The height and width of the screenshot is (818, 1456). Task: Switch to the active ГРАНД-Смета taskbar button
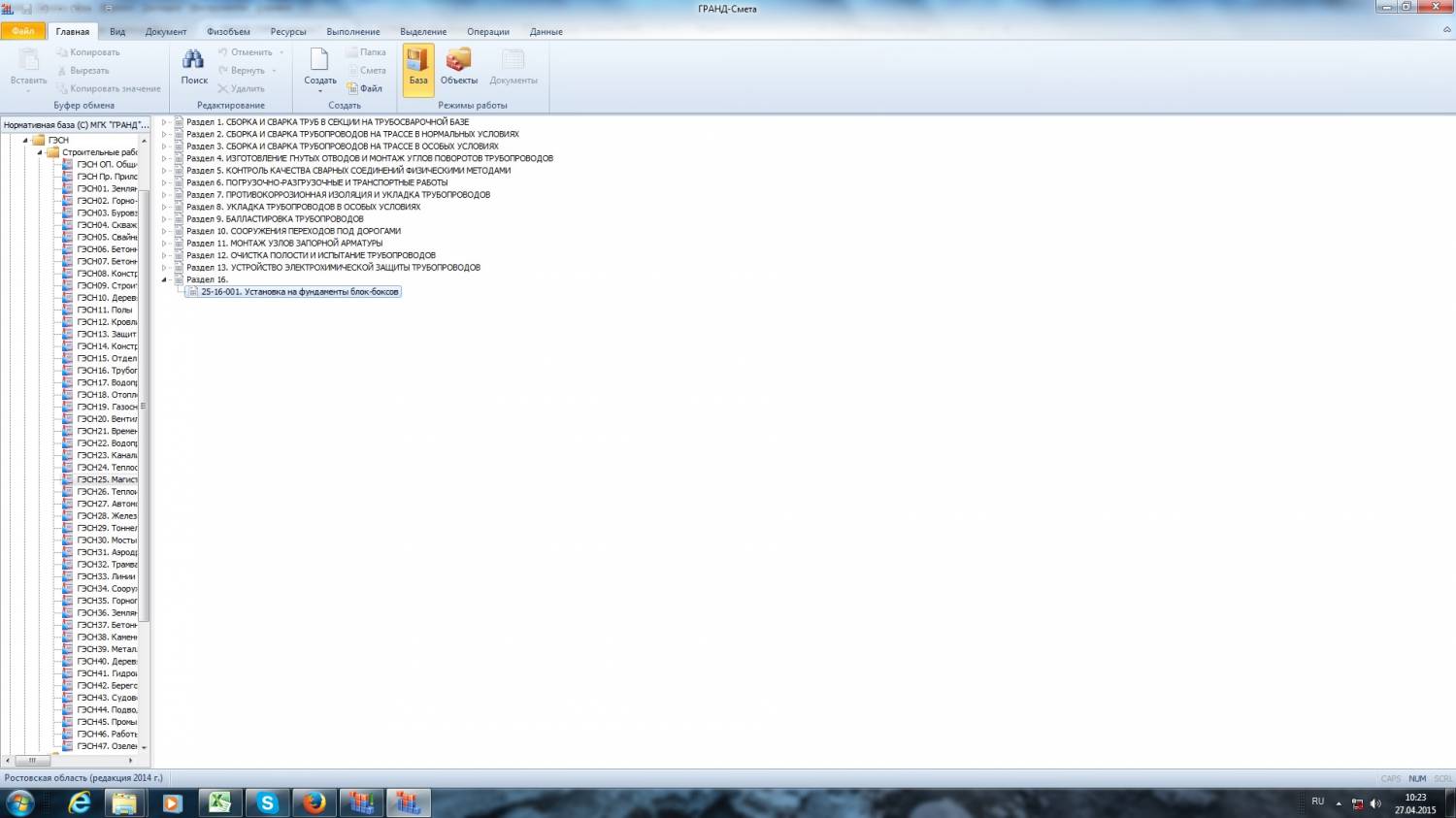pyautogui.click(x=409, y=802)
